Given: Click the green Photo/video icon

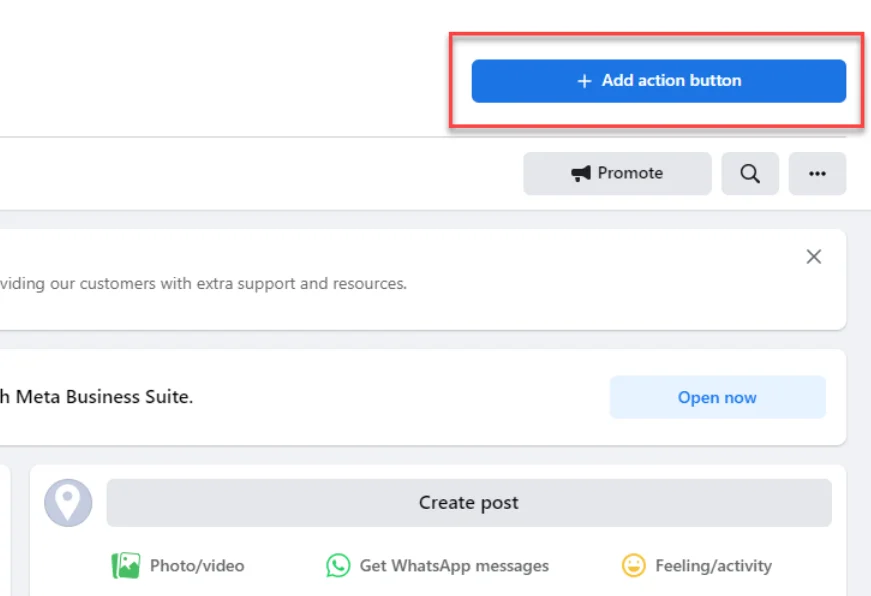Looking at the screenshot, I should tap(125, 566).
